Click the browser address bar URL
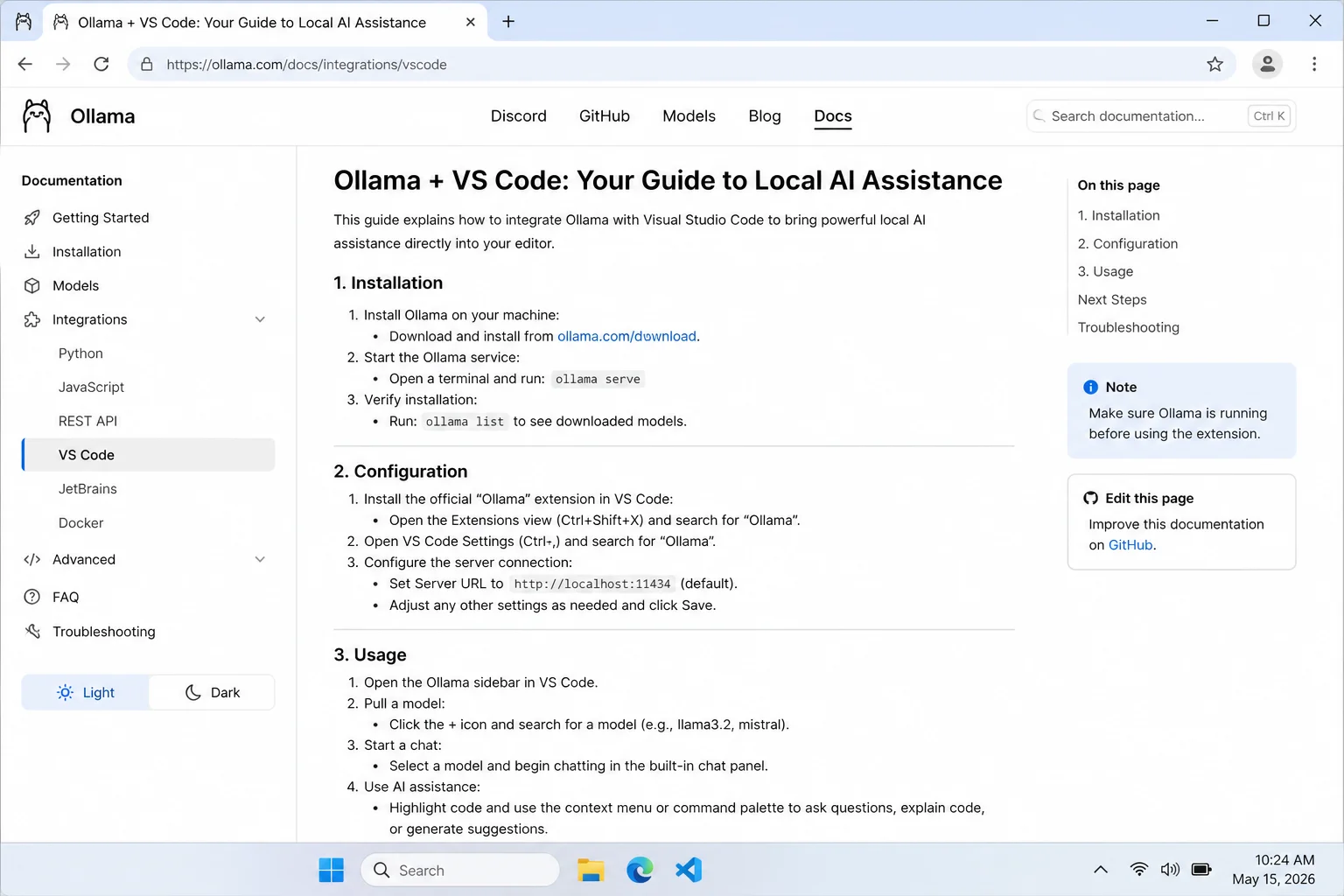Viewport: 1344px width, 896px height. click(306, 64)
